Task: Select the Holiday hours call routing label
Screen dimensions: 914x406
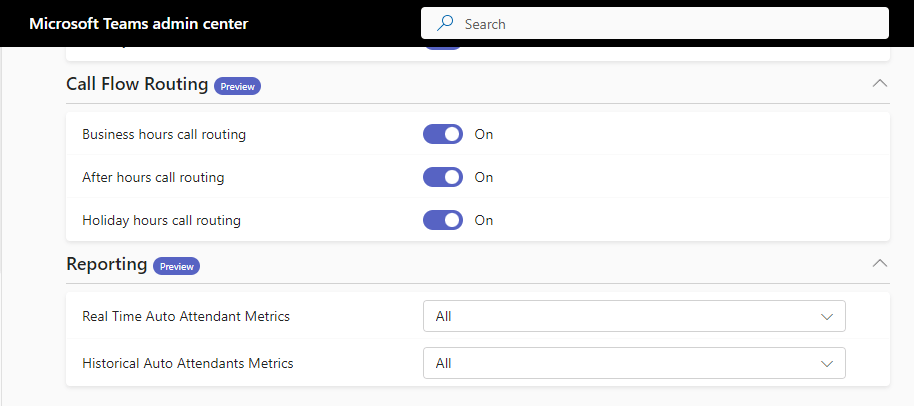Action: (161, 220)
